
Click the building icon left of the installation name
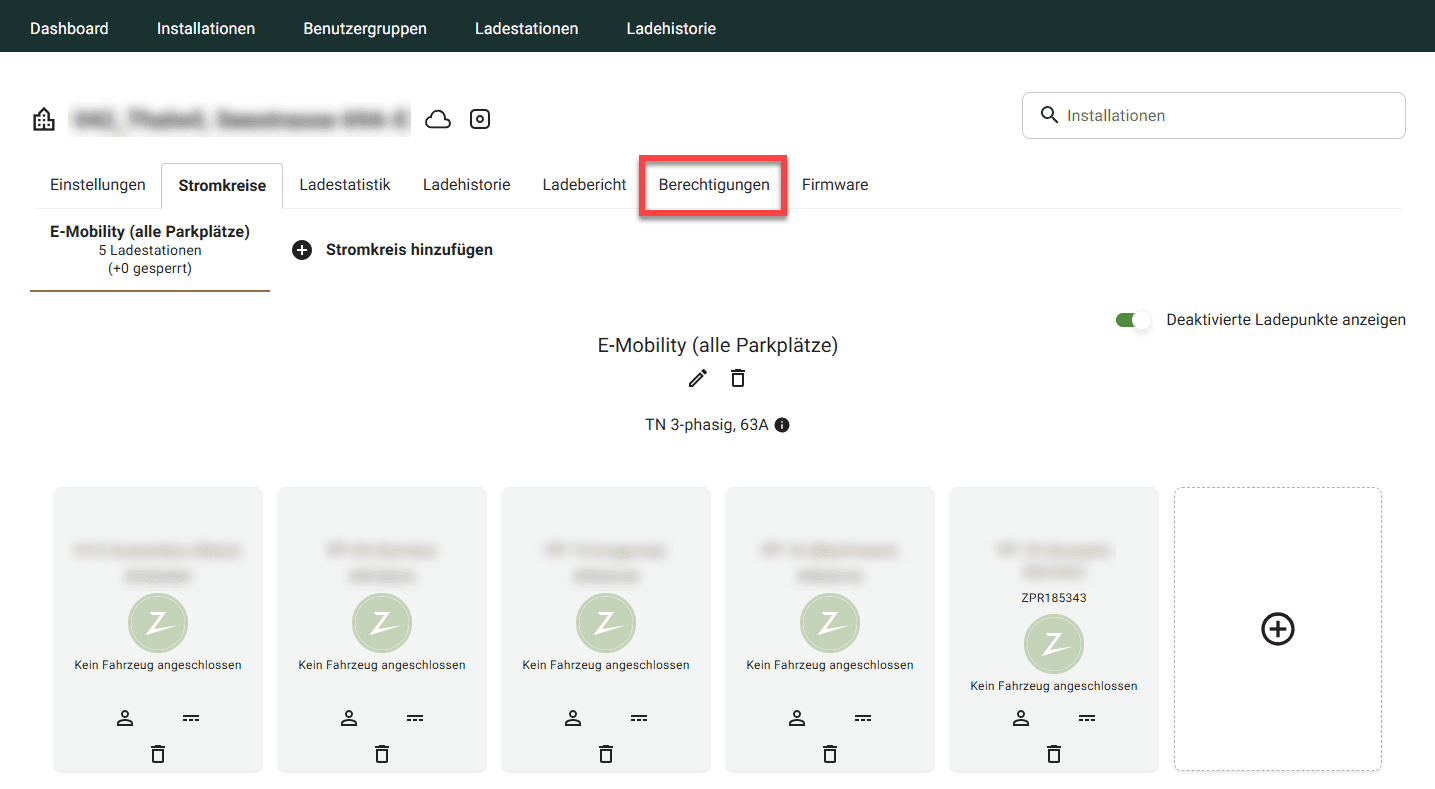(44, 120)
